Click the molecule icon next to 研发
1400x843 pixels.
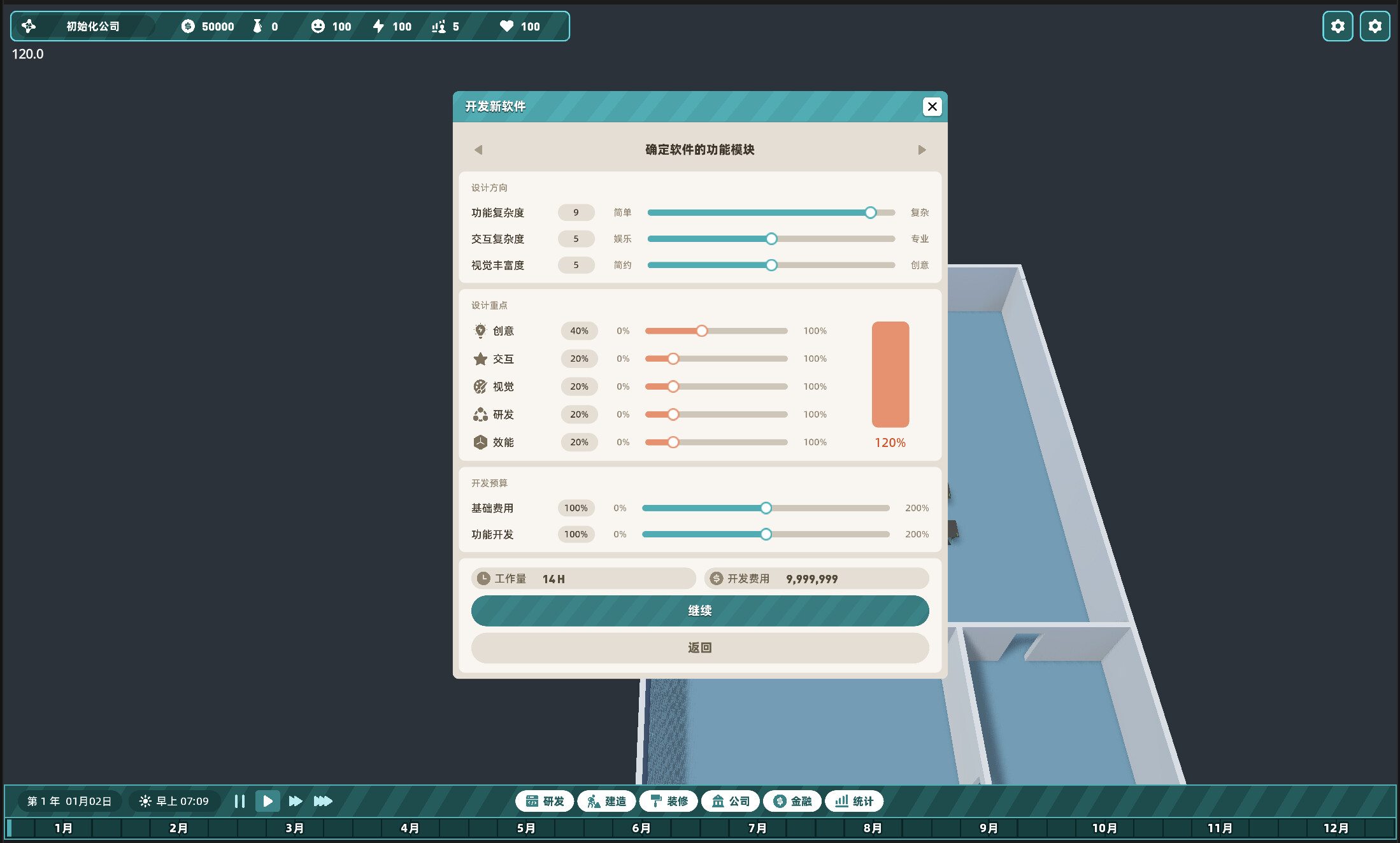pyautogui.click(x=480, y=414)
